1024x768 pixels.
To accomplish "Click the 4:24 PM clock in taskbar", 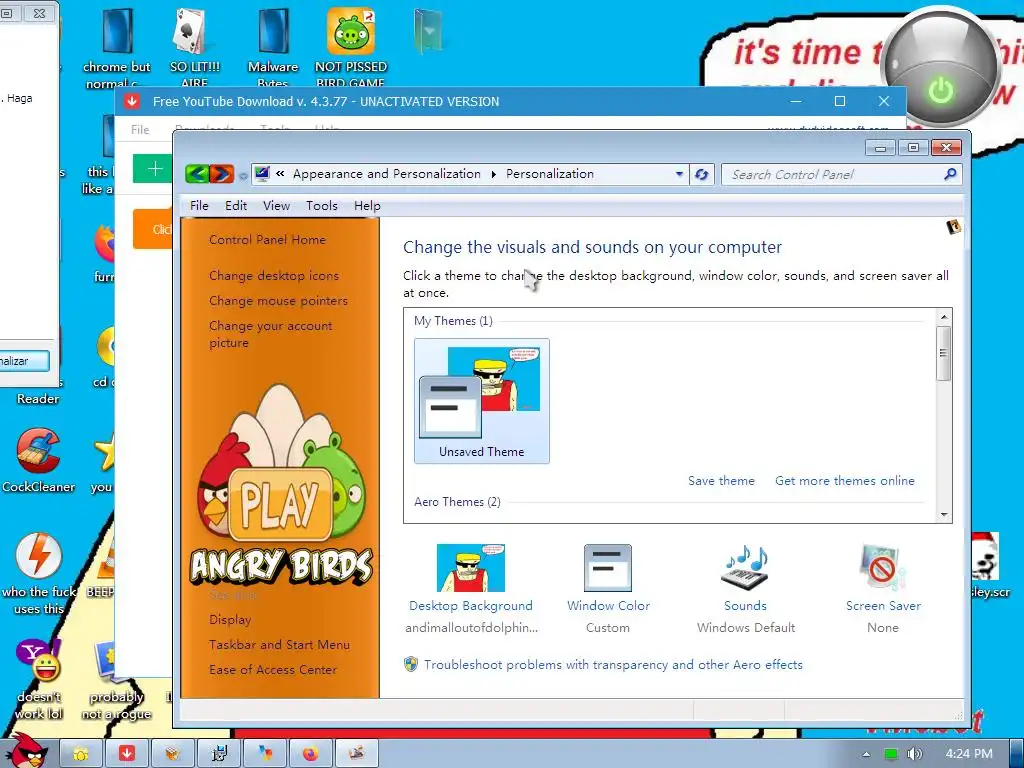I will [968, 754].
